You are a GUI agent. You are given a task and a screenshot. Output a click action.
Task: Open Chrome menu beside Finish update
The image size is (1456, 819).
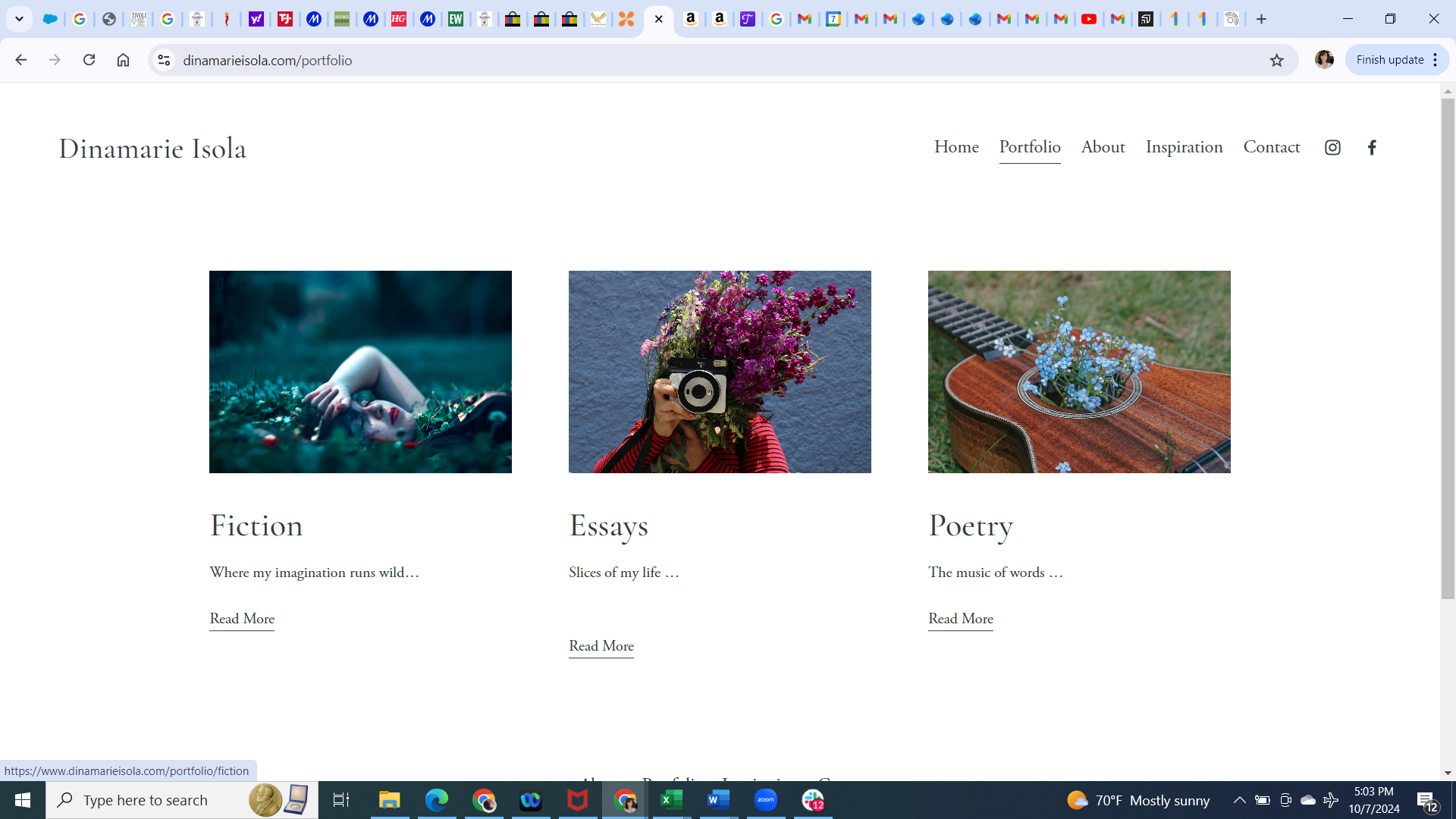(x=1436, y=60)
